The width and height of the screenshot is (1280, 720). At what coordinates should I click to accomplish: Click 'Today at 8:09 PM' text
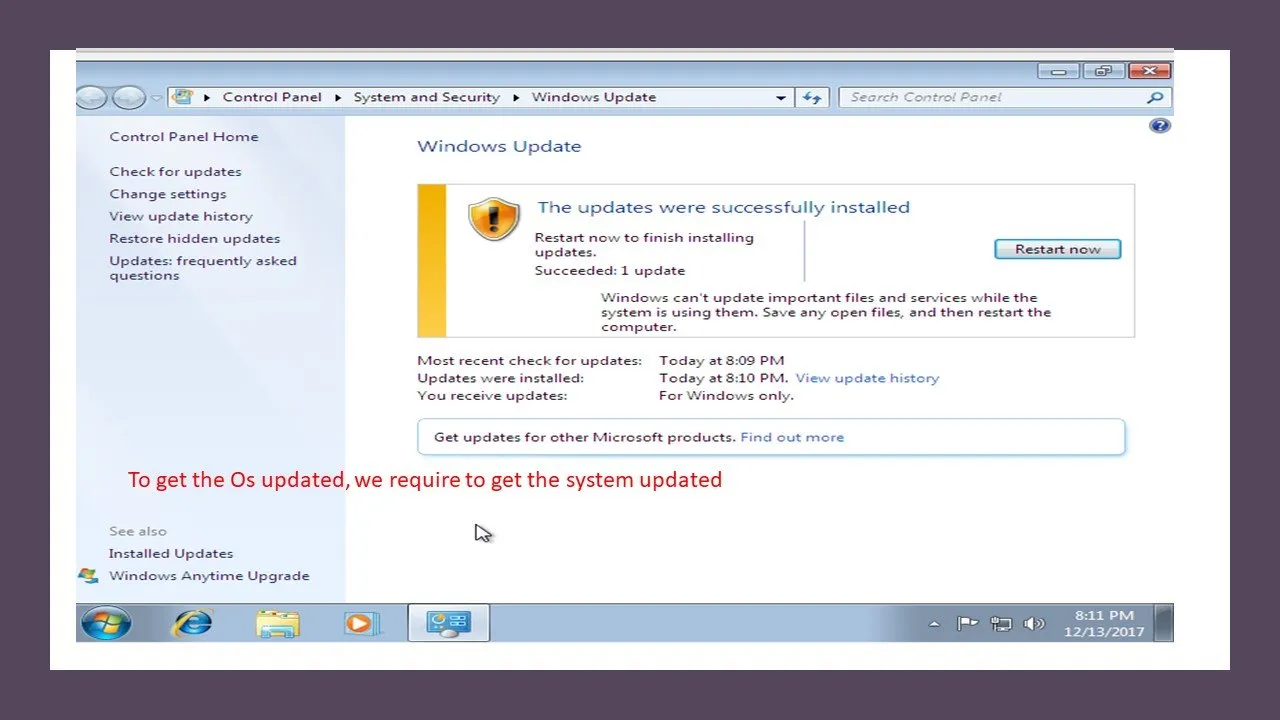pyautogui.click(x=722, y=360)
